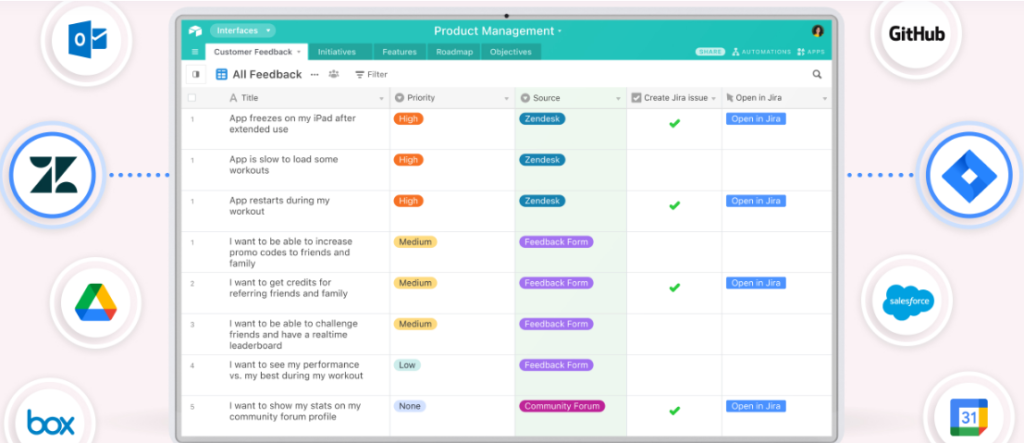Click the Airtable logo in header
Viewport: 1024px width, 443px height.
coord(195,31)
